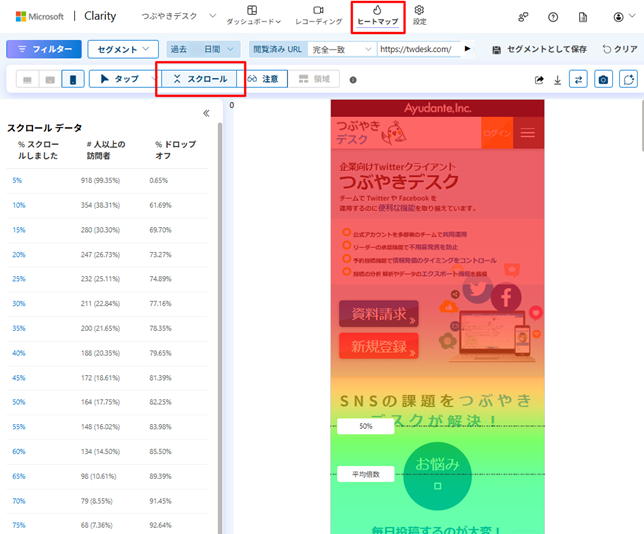Collapse the scroll data panel
644x534 pixels.
(x=206, y=113)
